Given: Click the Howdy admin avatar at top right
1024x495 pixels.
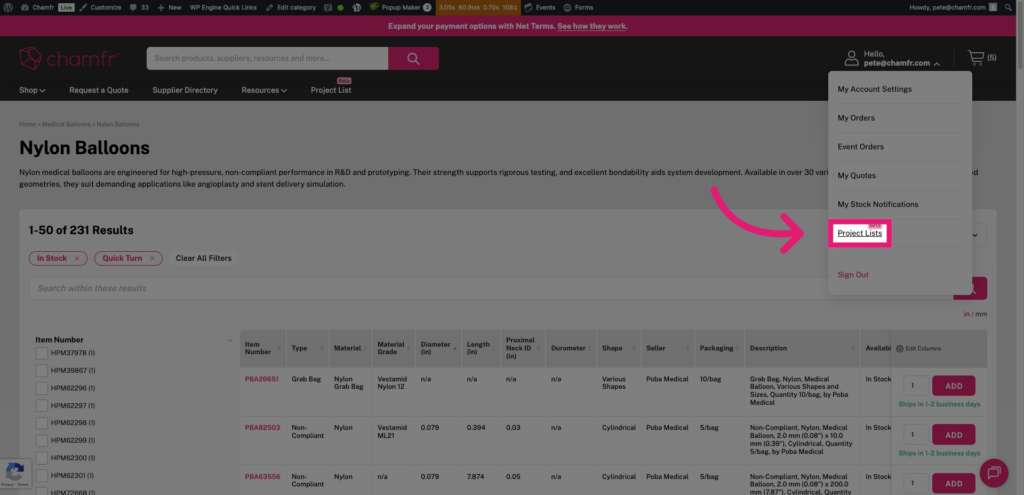Looking at the screenshot, I should [993, 7].
